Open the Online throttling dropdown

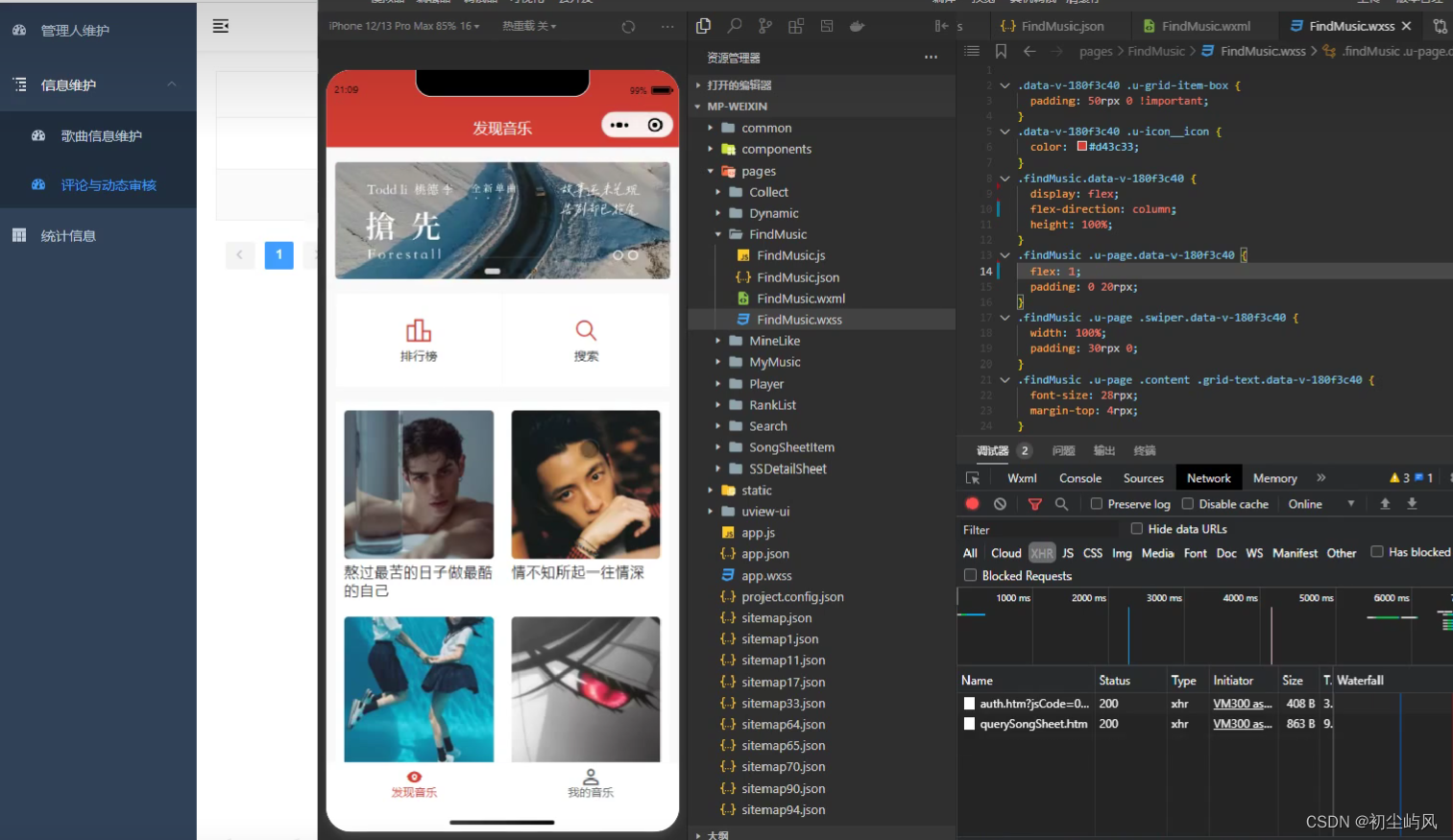[1321, 504]
